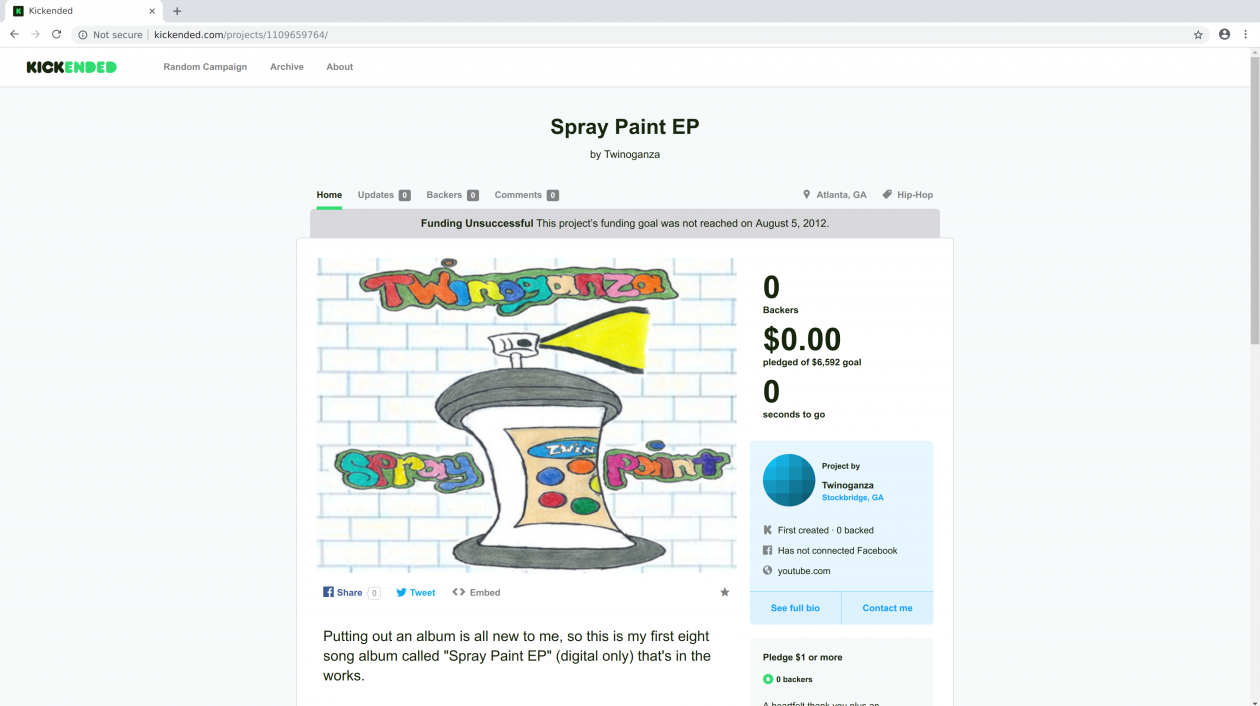Click the Kickended logo

coord(71,67)
